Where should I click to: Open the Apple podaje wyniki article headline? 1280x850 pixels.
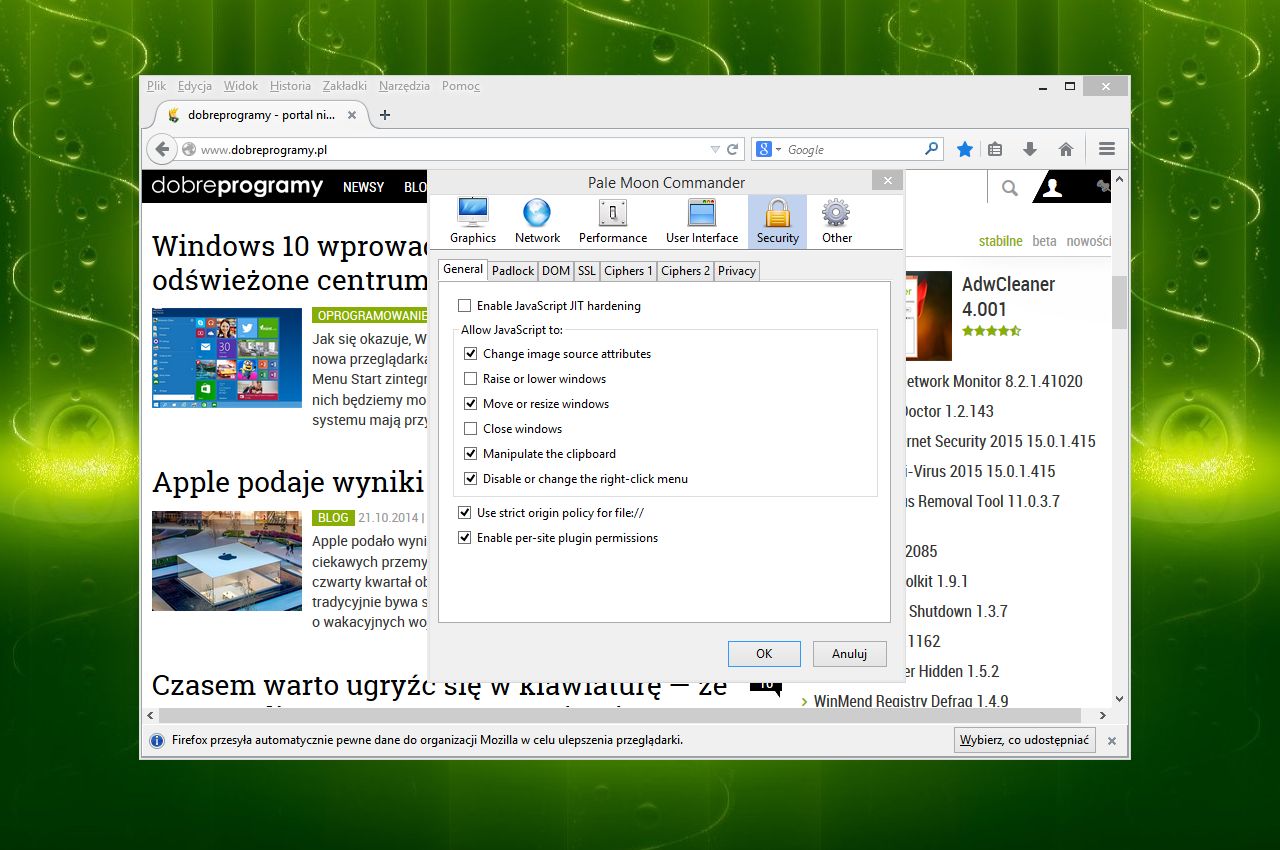288,483
